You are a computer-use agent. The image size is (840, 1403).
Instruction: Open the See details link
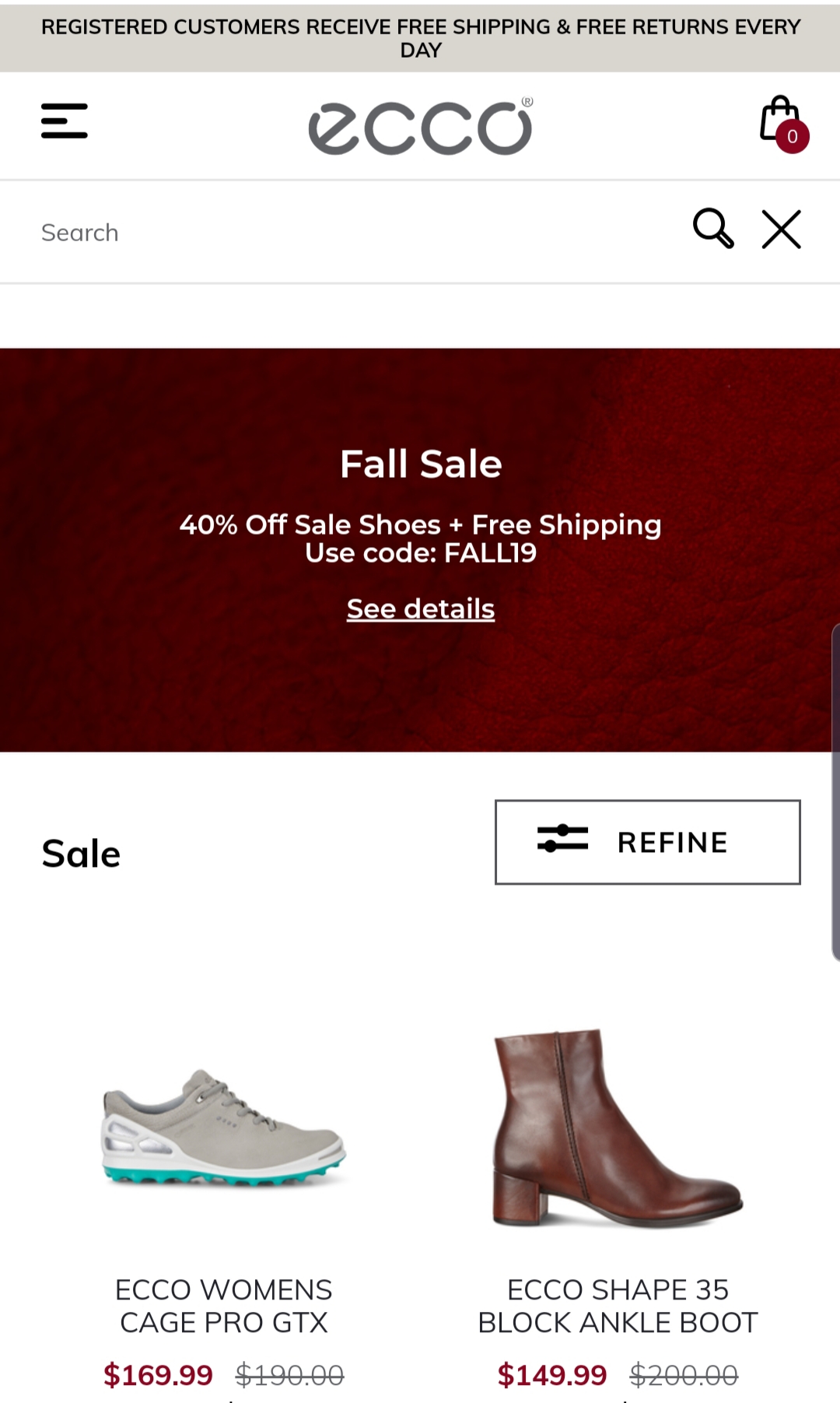[x=421, y=609]
